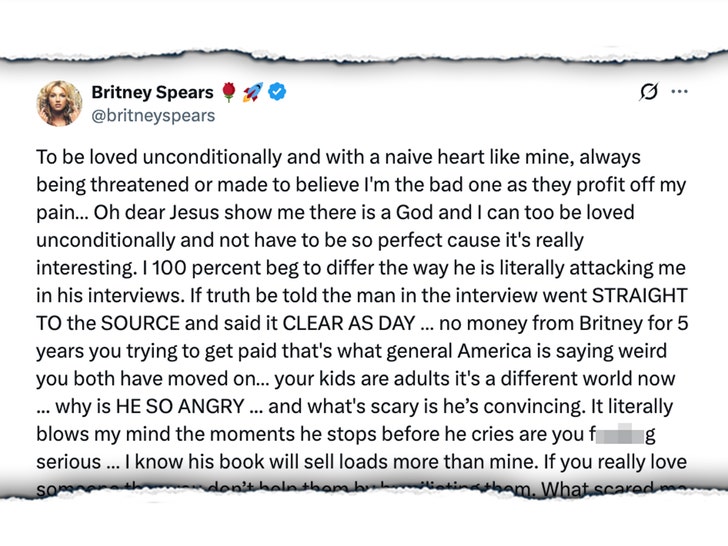Click the blue verified checkmark badge
This screenshot has height=546, width=728.
[x=279, y=92]
